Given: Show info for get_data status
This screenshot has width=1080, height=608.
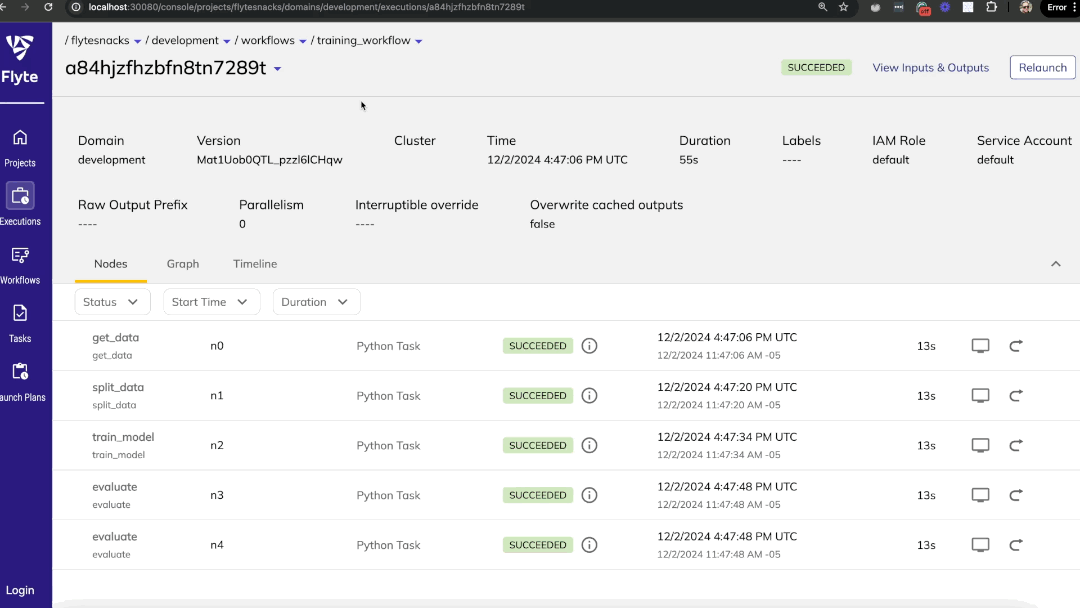Looking at the screenshot, I should click(589, 346).
